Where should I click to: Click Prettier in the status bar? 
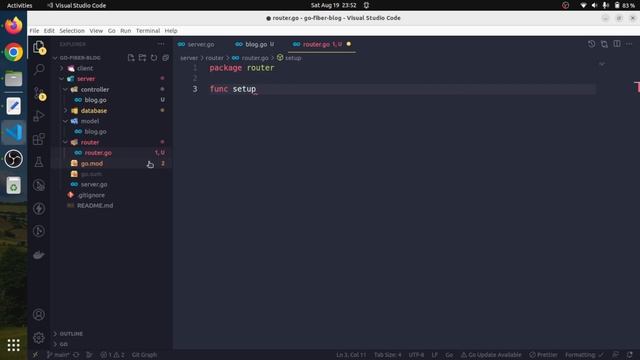[543, 355]
